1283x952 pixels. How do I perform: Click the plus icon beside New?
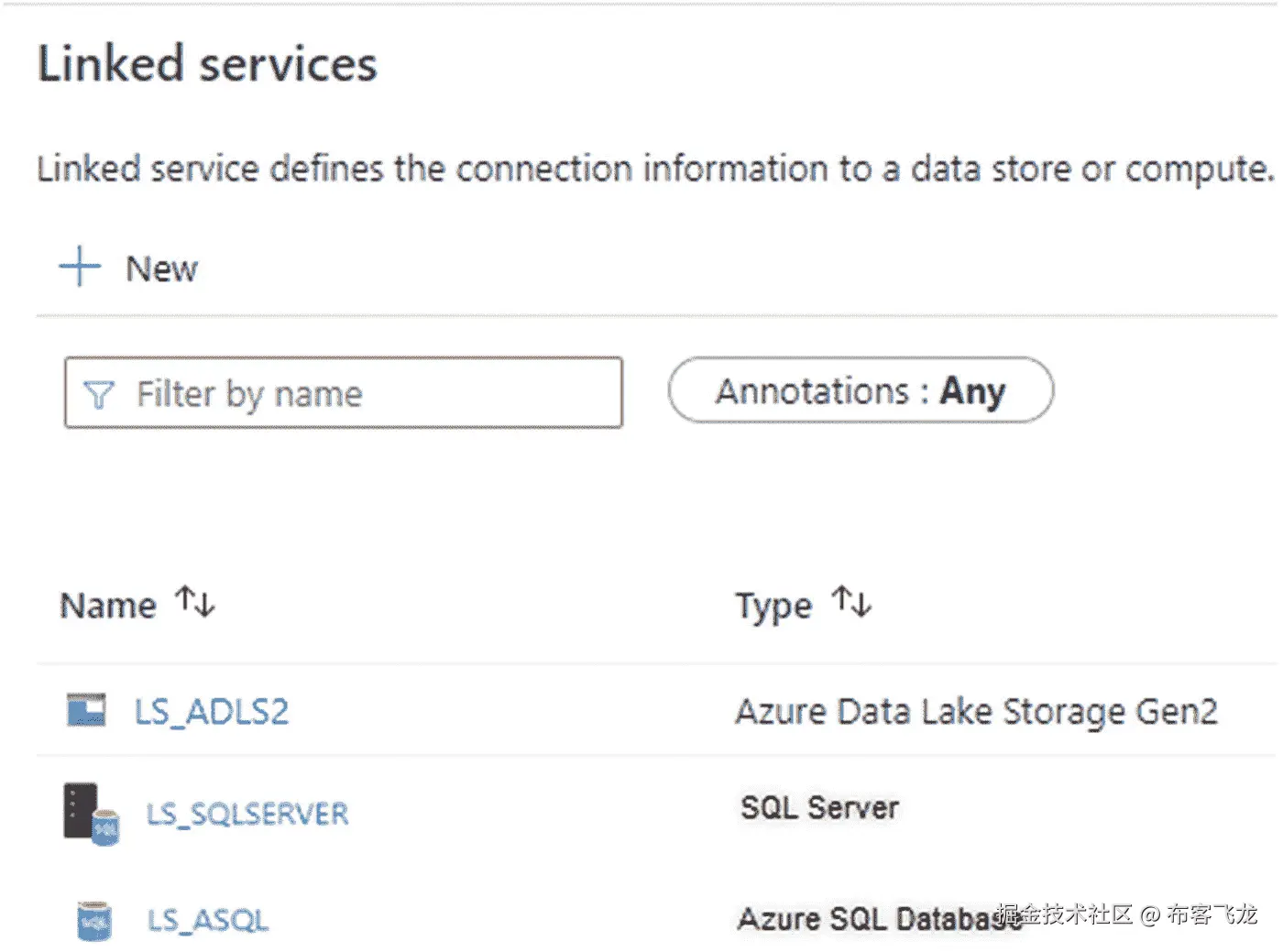[x=80, y=267]
